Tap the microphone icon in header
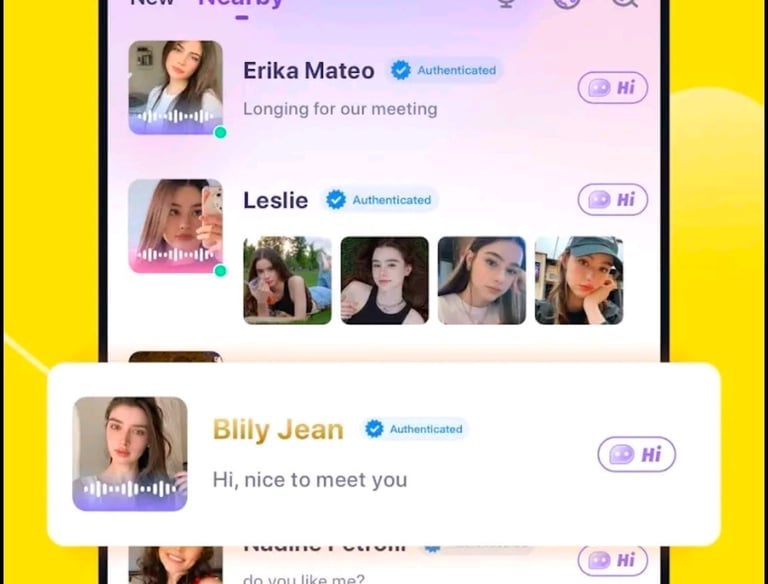The image size is (768, 584). 506,2
